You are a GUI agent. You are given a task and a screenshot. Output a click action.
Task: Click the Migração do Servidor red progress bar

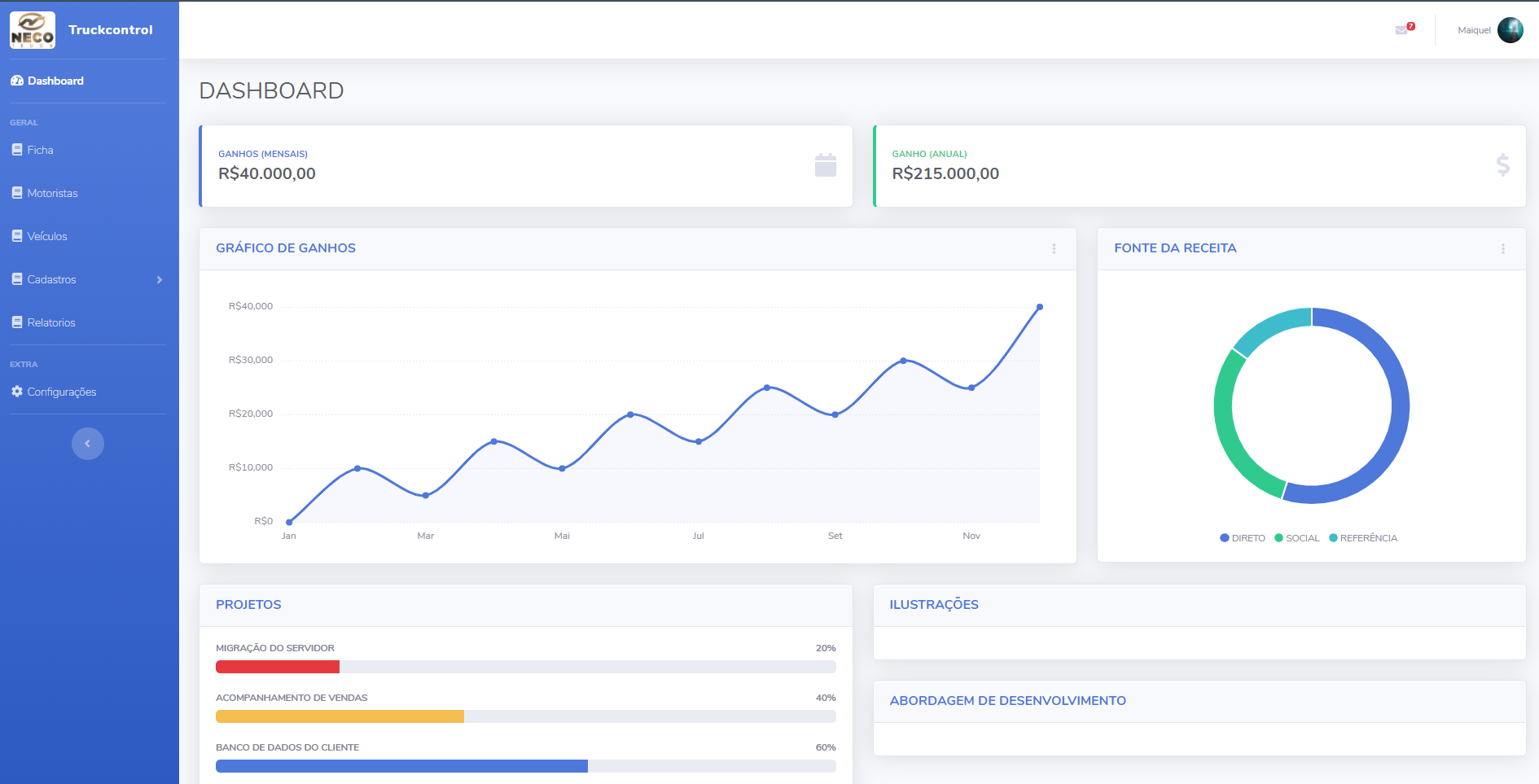click(x=277, y=667)
